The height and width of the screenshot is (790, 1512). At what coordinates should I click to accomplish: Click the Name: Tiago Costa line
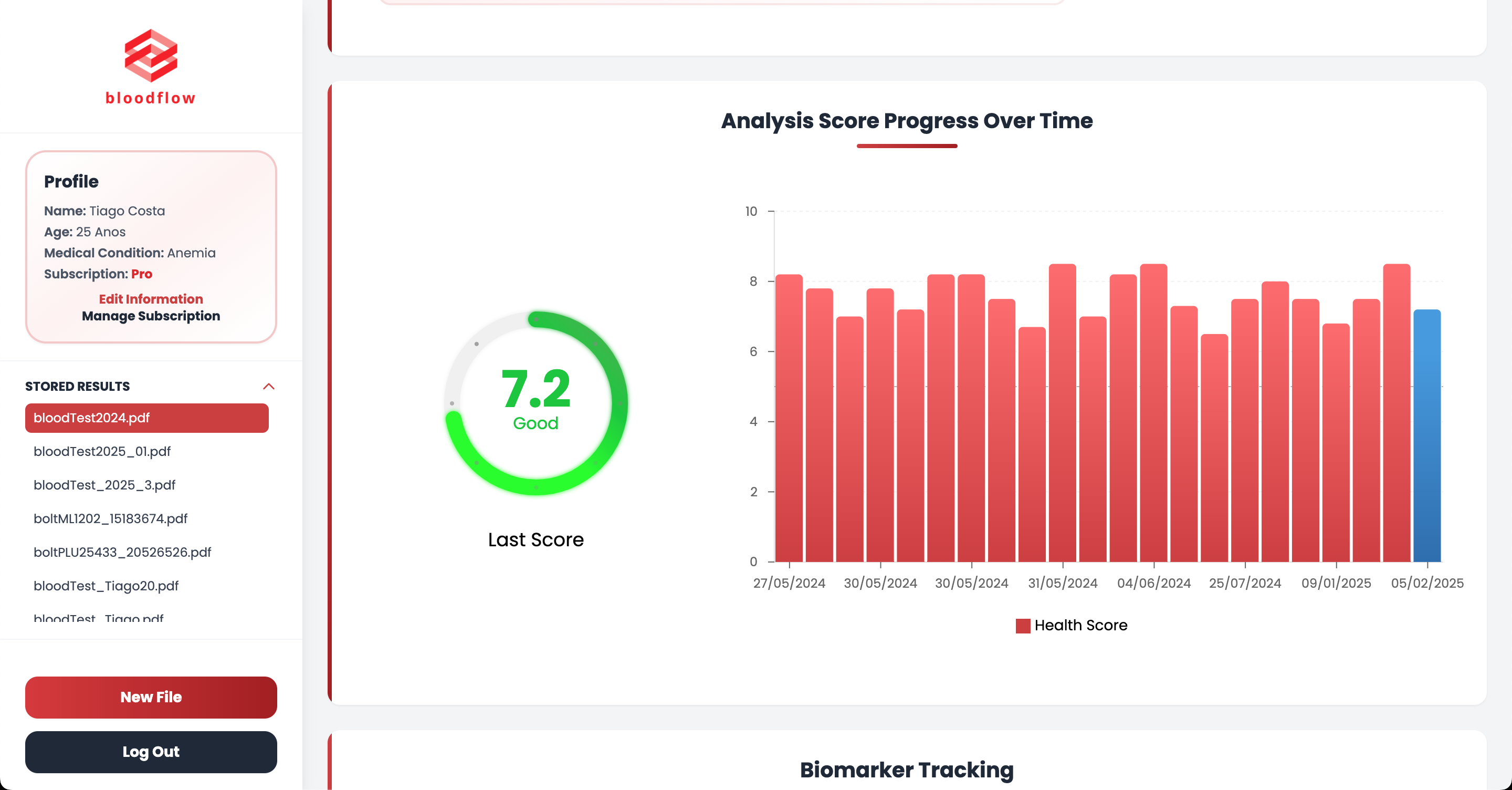point(104,211)
